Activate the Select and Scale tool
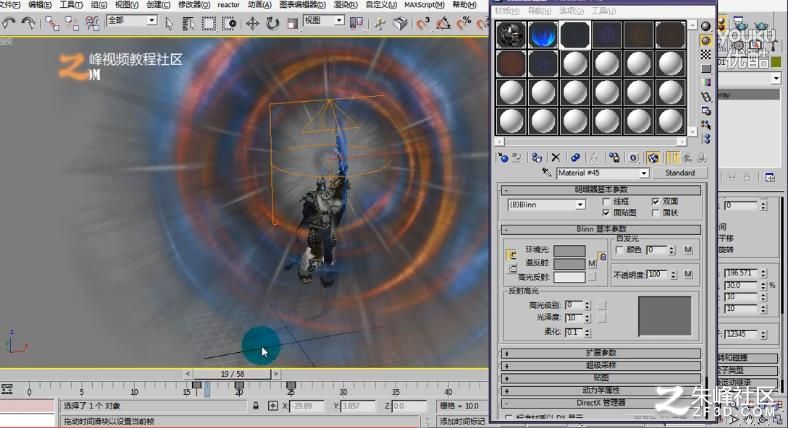This screenshot has width=788, height=428. click(x=292, y=23)
